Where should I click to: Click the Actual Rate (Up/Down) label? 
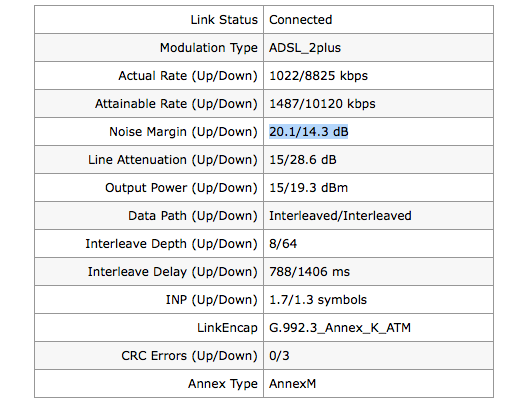coord(188,76)
